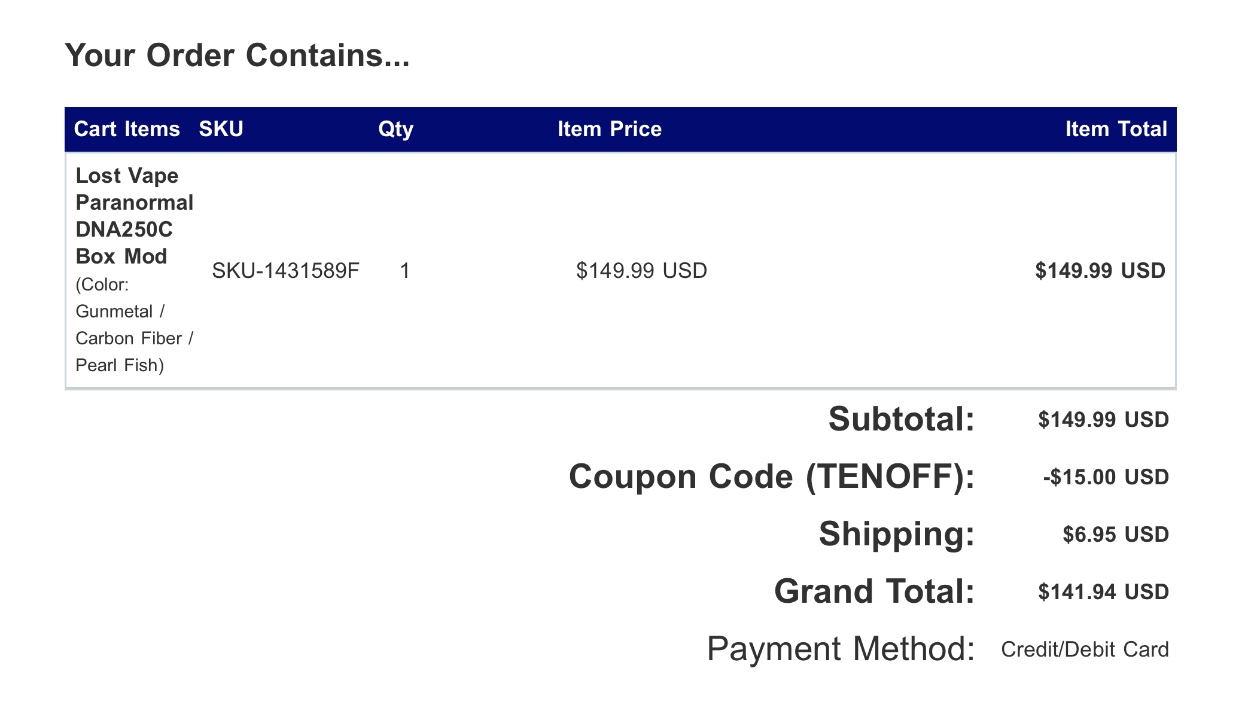Click the Shipping label
Screen dimensions: 1242x717
click(x=896, y=534)
